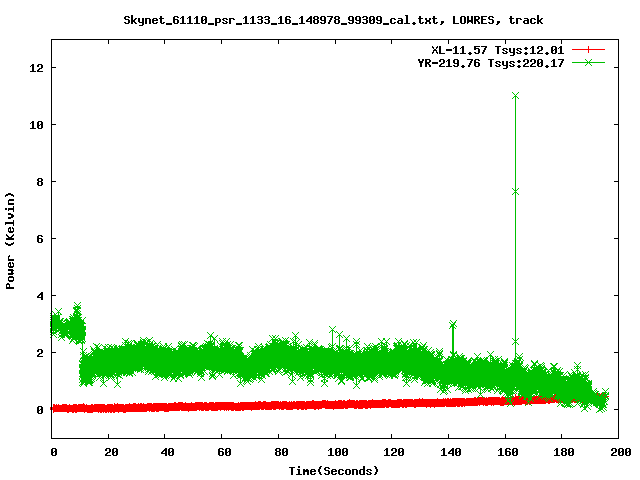Screen dimensions: 640x480
Task: Click the x-axis tick label 140
Action: pos(449,453)
